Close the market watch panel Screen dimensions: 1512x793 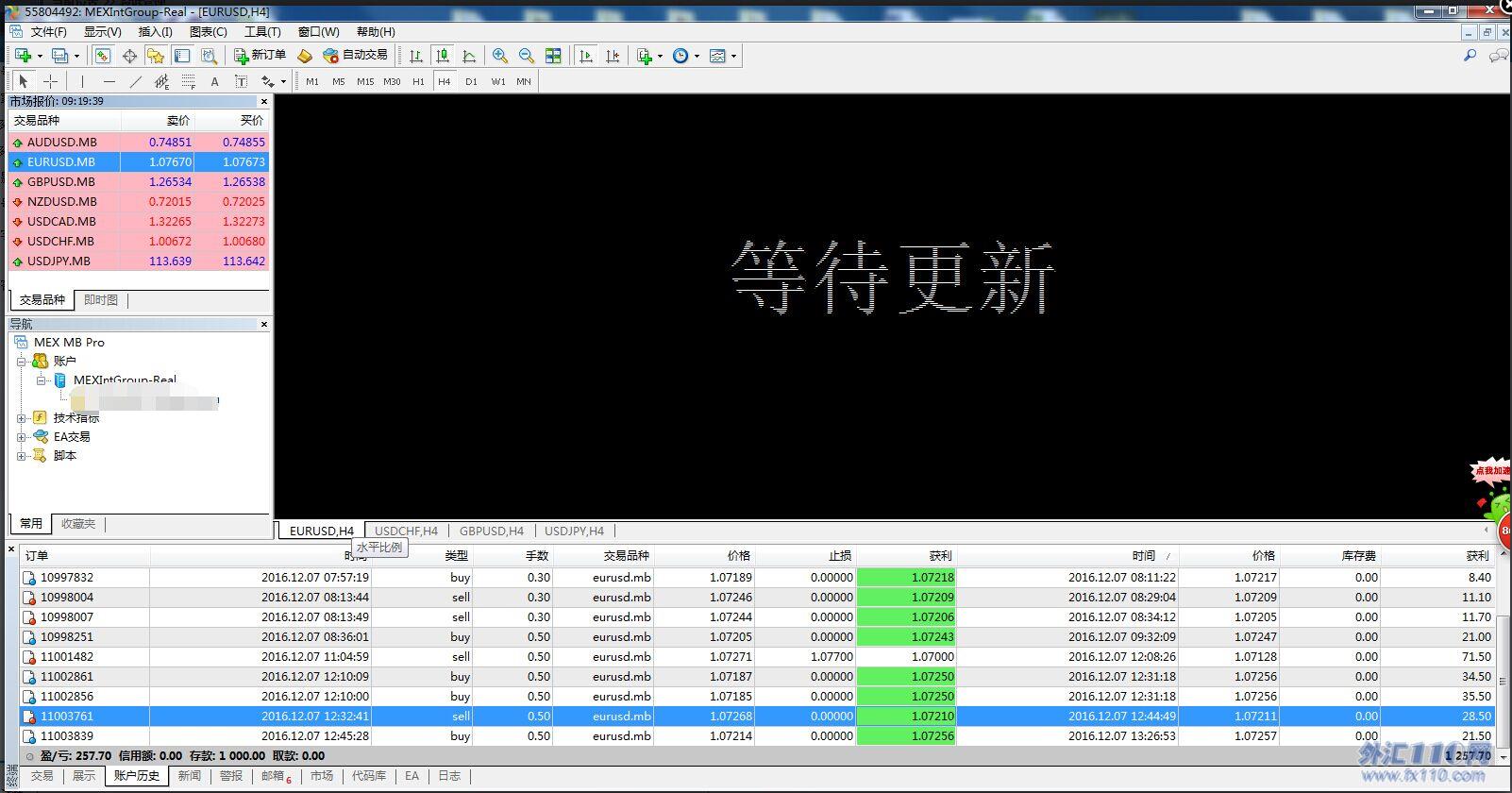263,101
